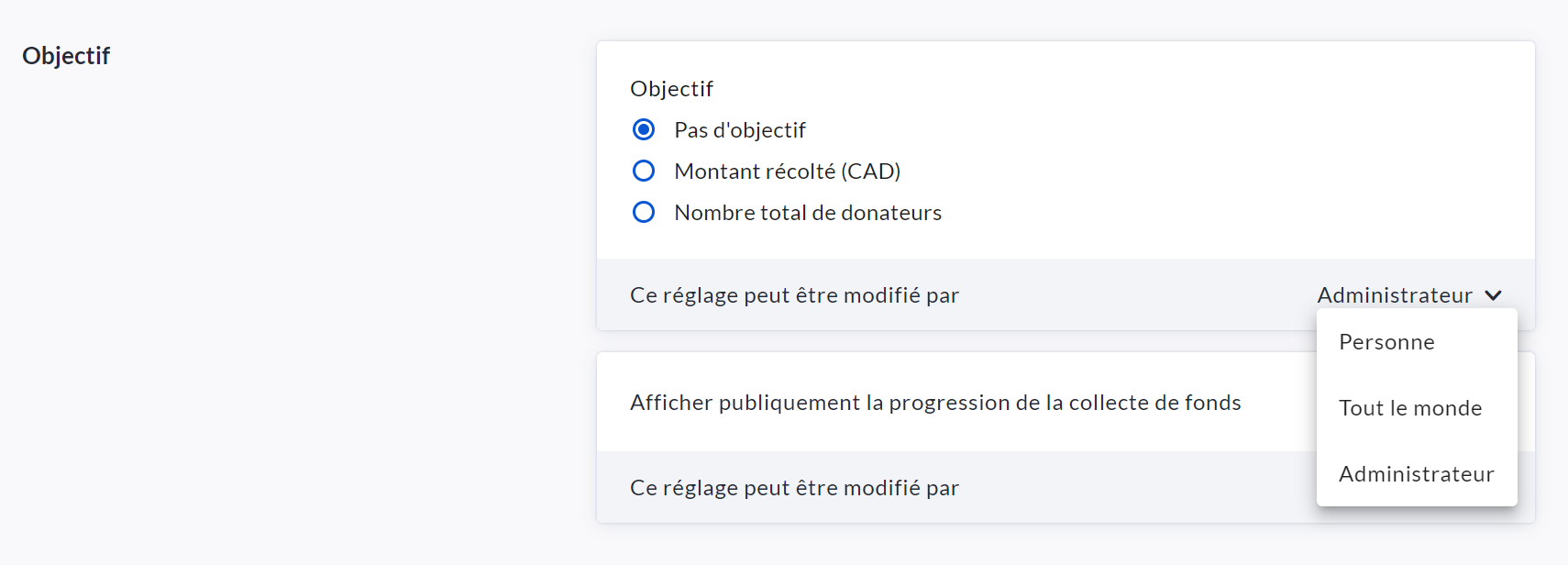Click the bottom "Ce réglage peut être modifié par" text
The image size is (1568, 565).
pos(794,488)
